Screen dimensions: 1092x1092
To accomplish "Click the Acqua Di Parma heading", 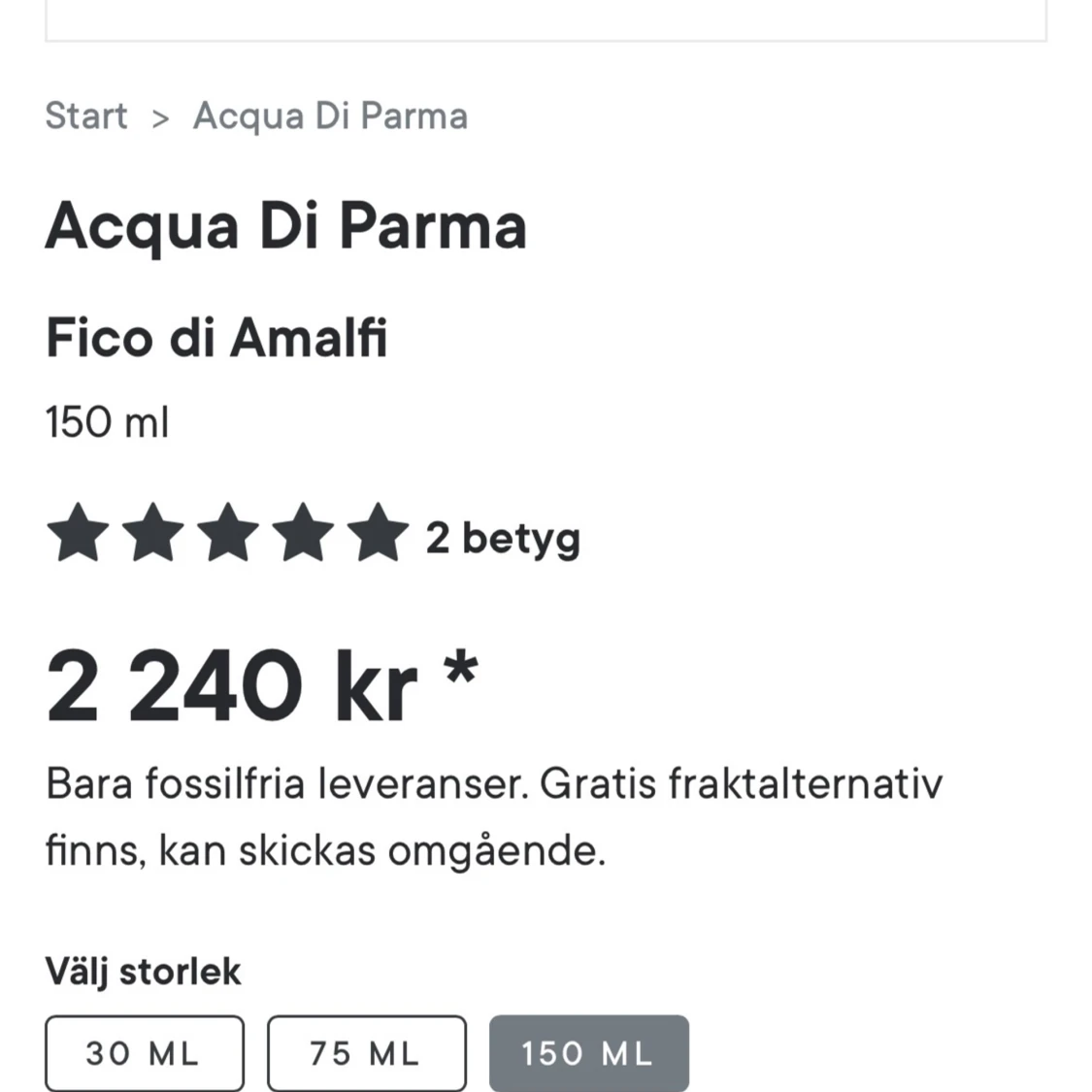I will 286,227.
